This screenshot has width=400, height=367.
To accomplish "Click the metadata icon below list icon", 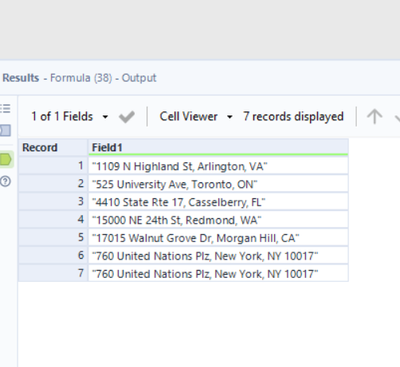I will pyautogui.click(x=5, y=130).
